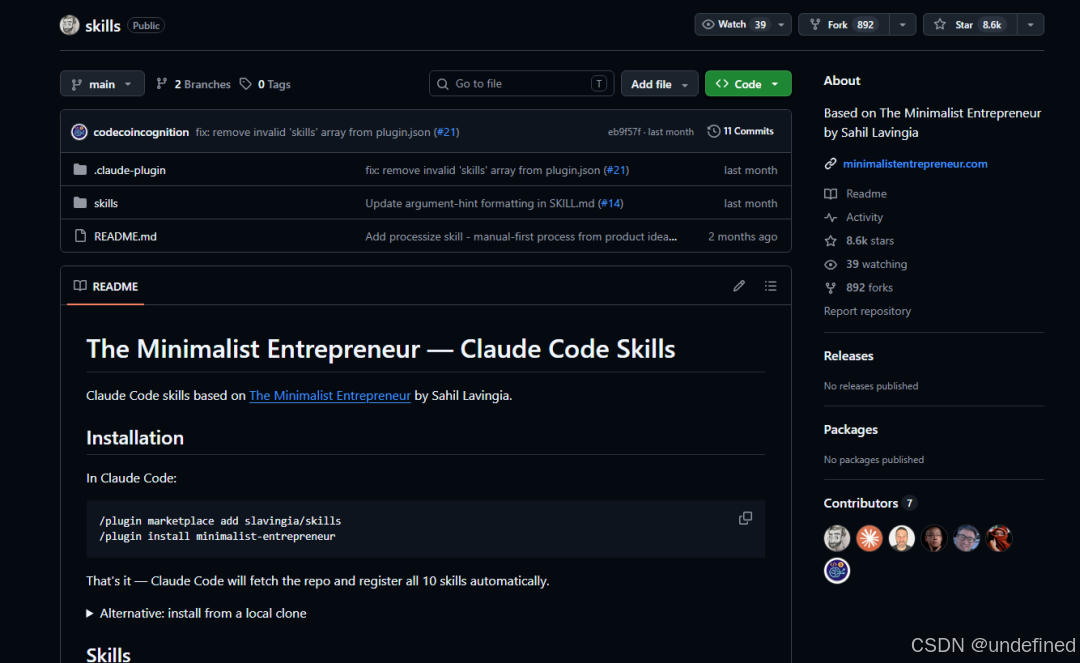Click the star icon beside 8.6k stars
Viewport: 1080px width, 663px height.
pyautogui.click(x=831, y=241)
